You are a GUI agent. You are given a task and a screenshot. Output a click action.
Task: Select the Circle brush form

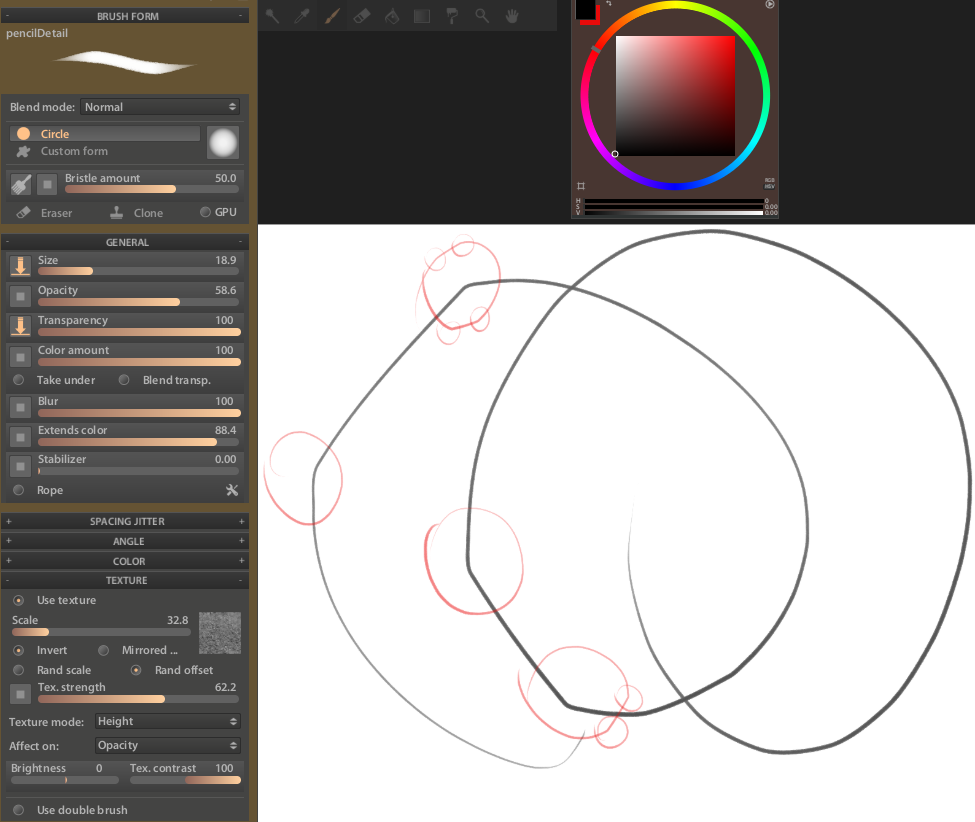point(104,134)
